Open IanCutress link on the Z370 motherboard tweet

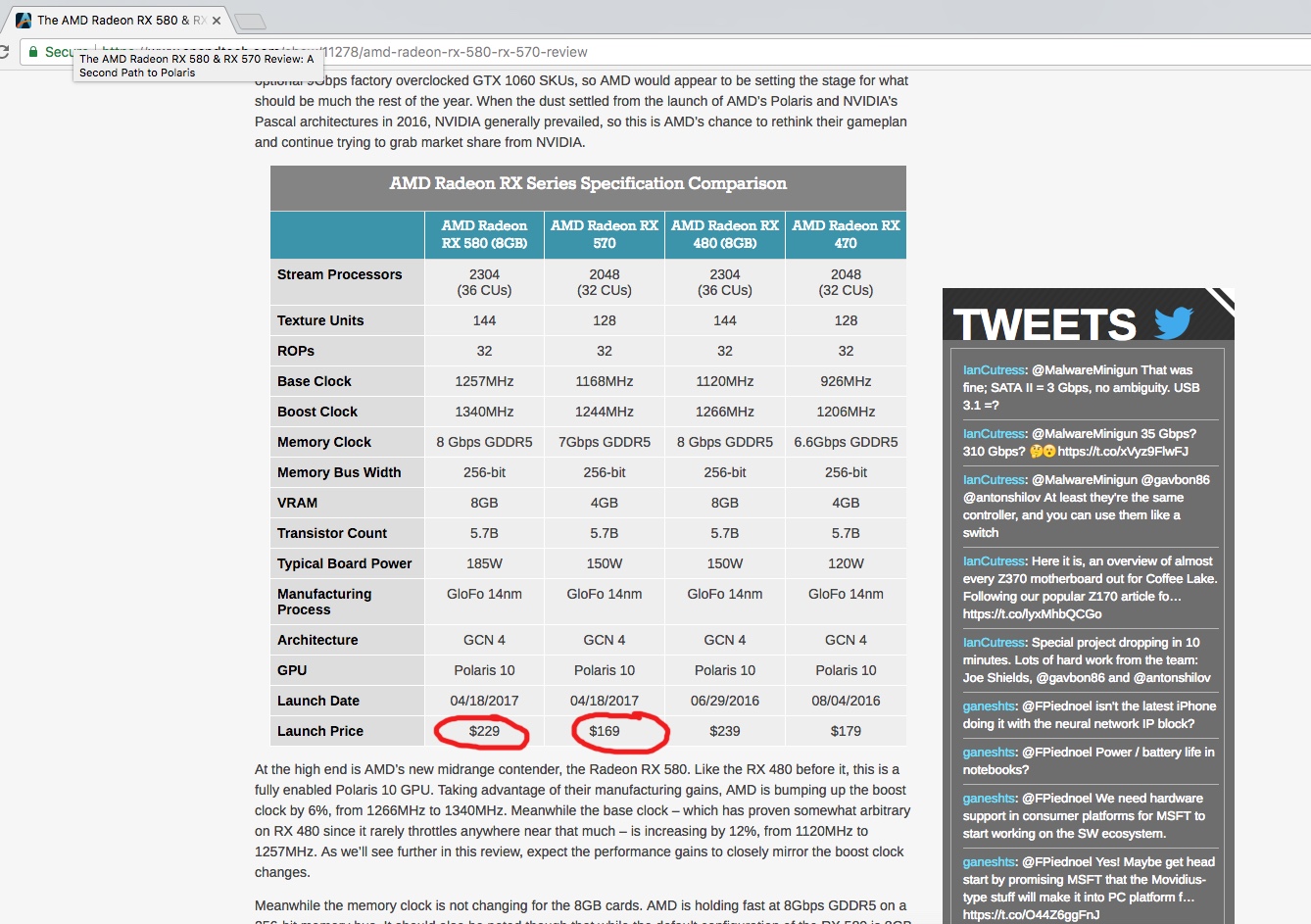point(994,561)
